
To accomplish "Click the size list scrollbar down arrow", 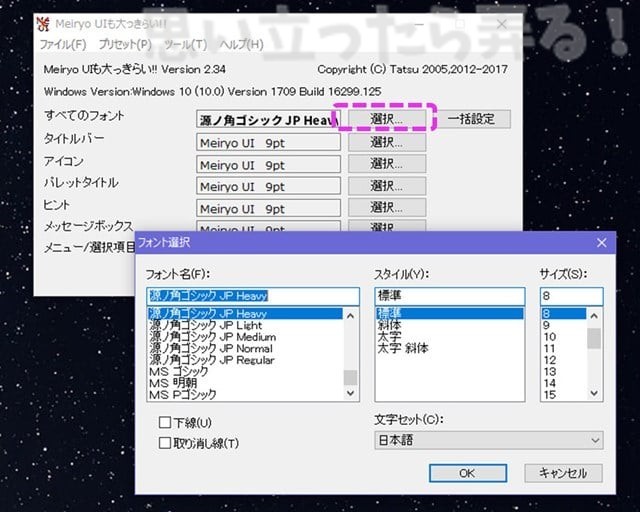I will coord(594,394).
